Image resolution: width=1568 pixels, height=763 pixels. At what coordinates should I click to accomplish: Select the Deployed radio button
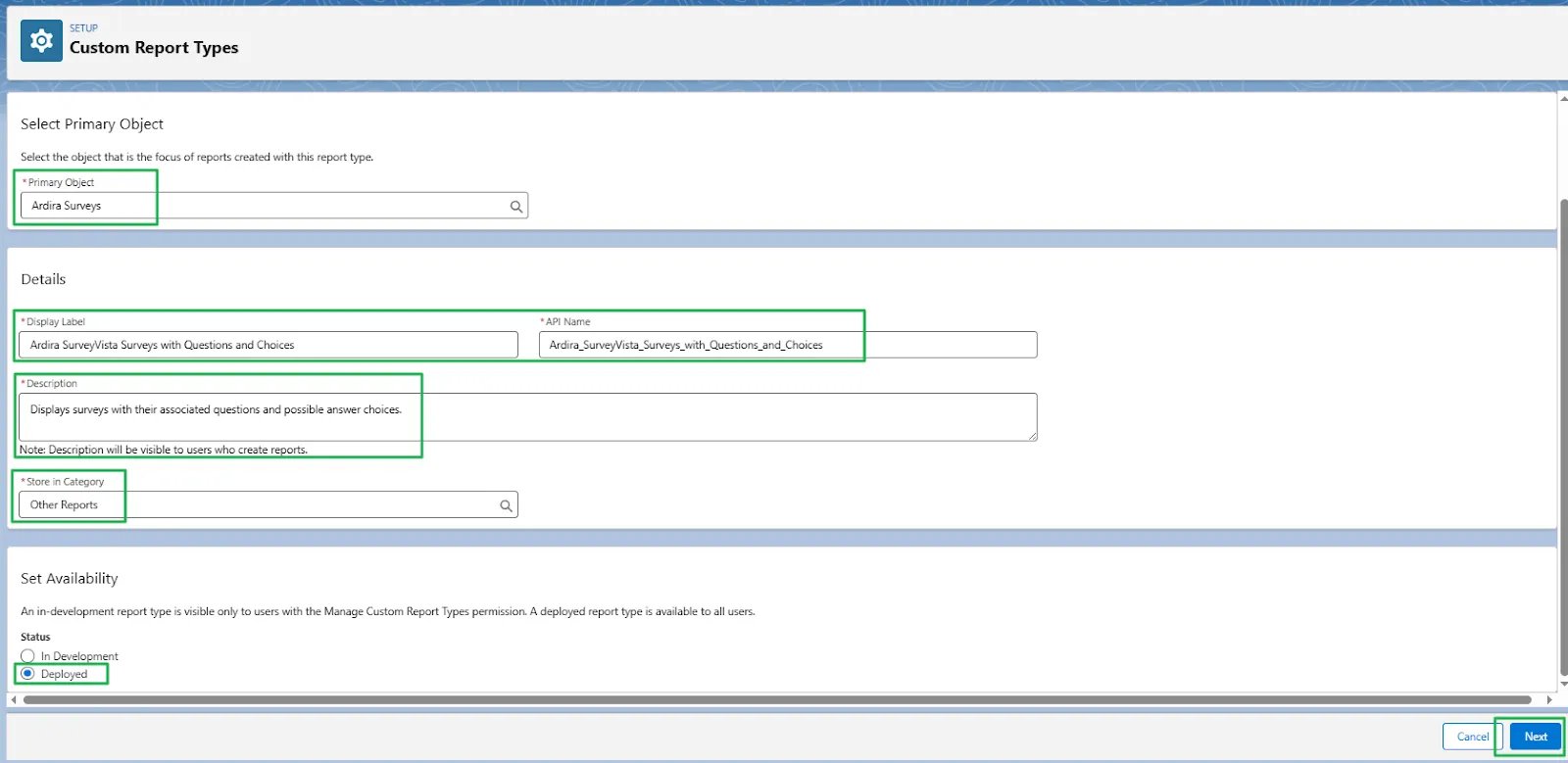coord(27,674)
